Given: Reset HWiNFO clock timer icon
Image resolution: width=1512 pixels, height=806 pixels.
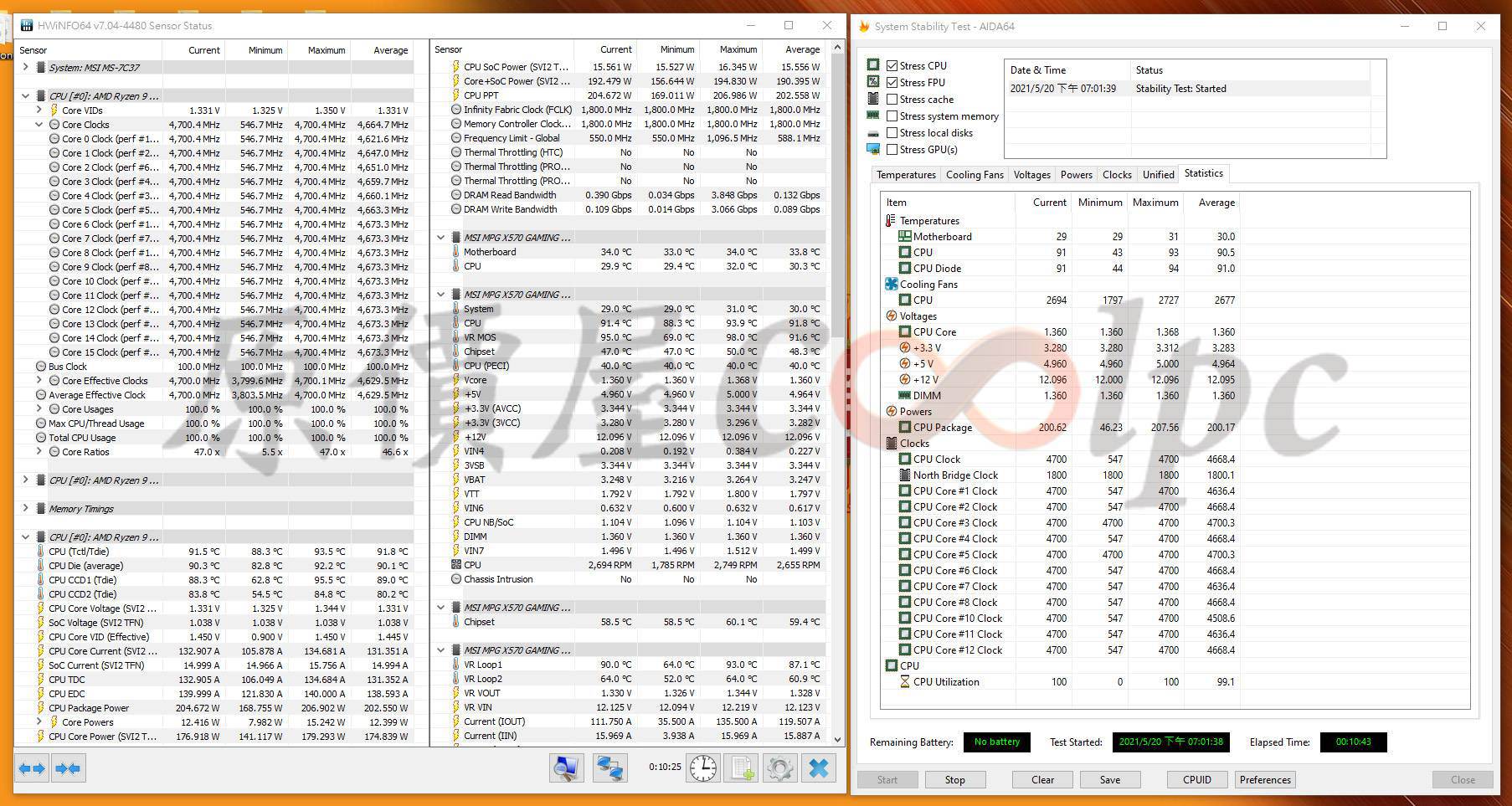Looking at the screenshot, I should [702, 767].
